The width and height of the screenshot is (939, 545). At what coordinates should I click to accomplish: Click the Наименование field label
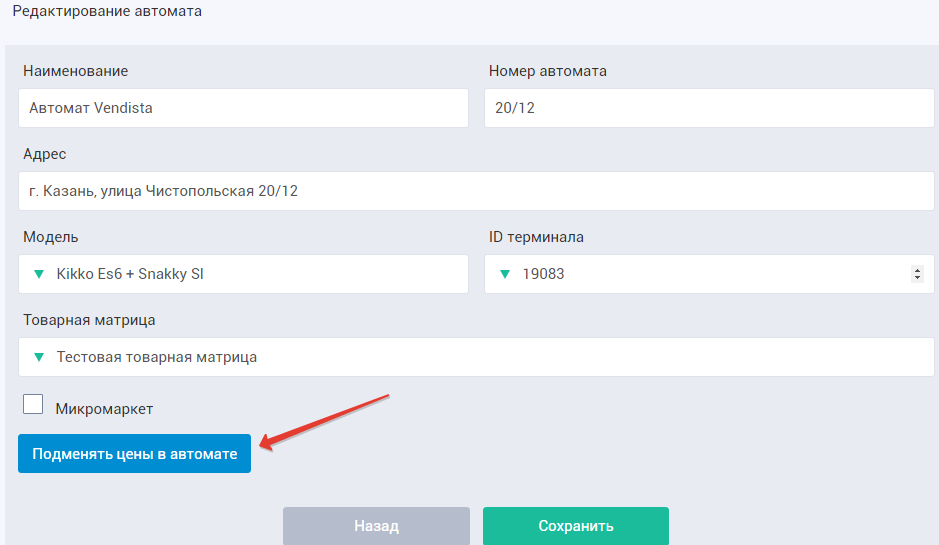click(x=76, y=71)
